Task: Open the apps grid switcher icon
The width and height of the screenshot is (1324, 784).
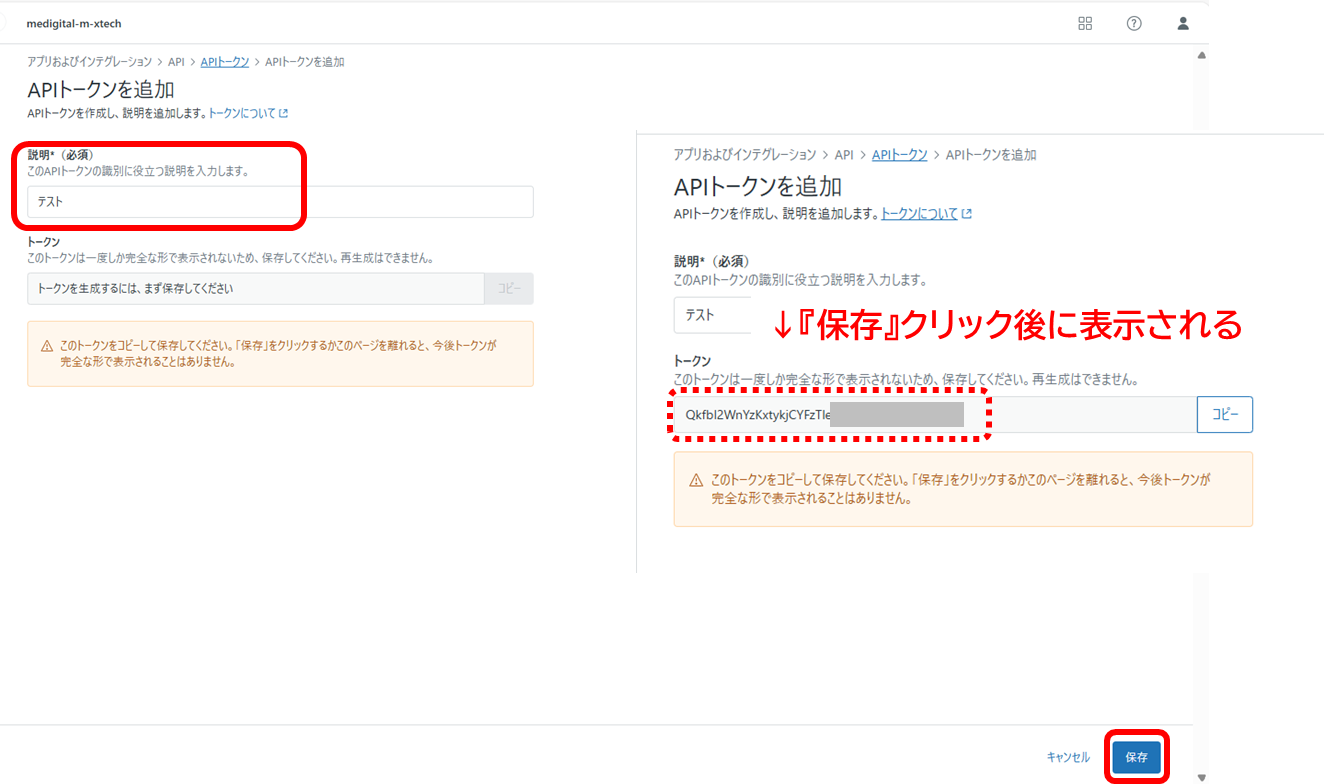Action: tap(1085, 24)
